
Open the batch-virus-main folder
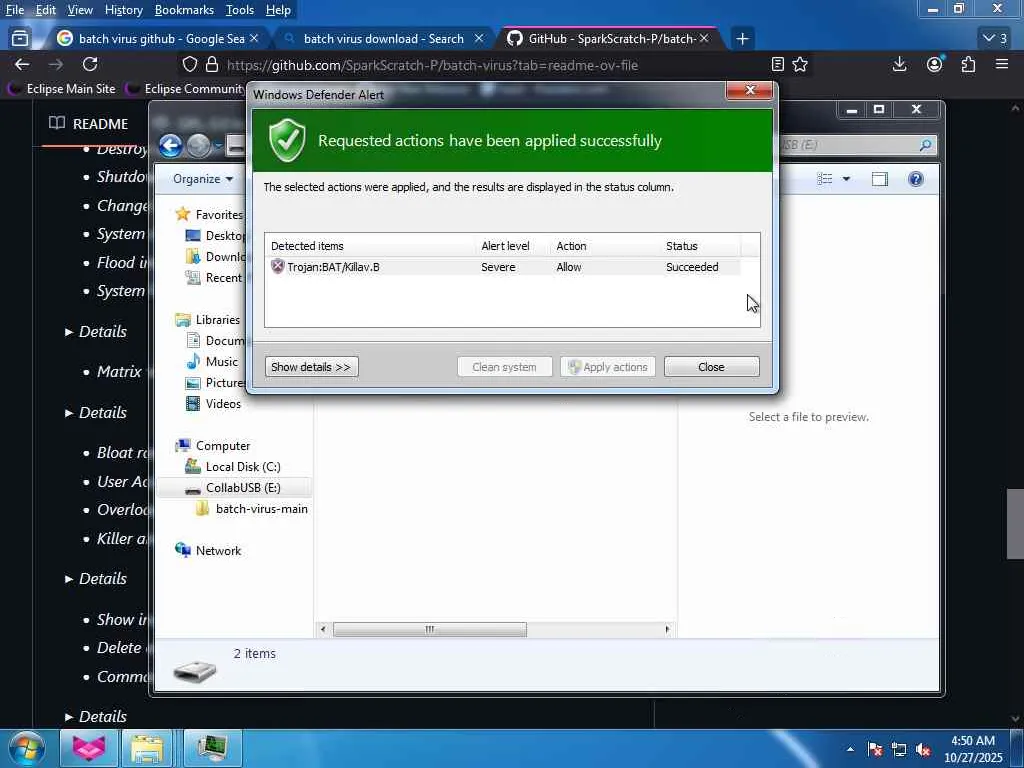[252, 508]
